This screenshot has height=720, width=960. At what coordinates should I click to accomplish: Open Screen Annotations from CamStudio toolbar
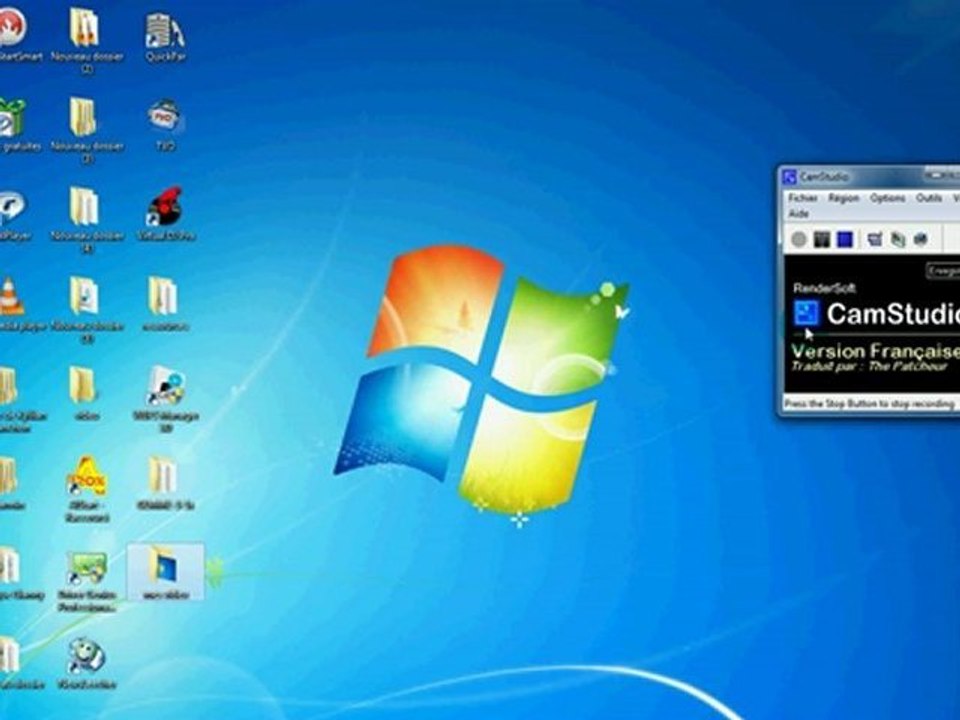tap(921, 239)
